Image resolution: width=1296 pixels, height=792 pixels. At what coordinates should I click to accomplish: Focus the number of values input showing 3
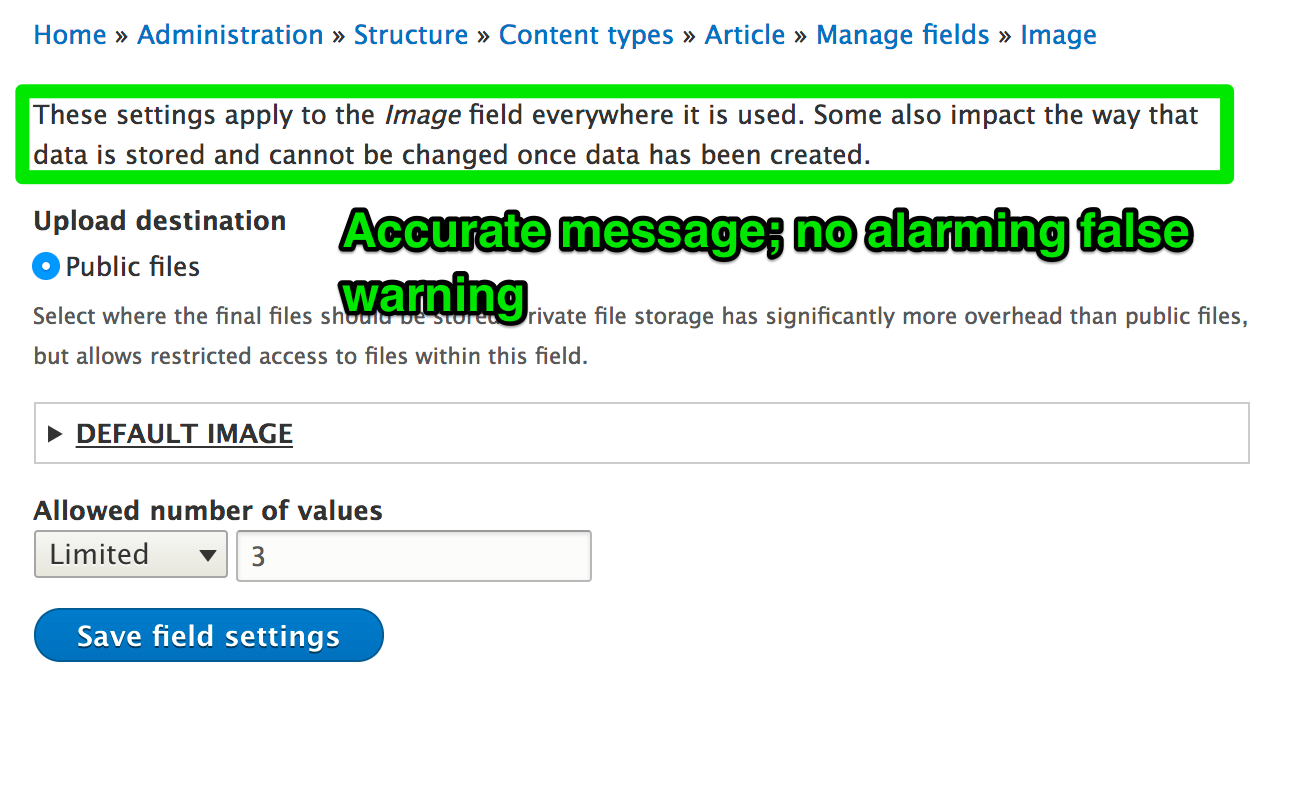pos(413,554)
